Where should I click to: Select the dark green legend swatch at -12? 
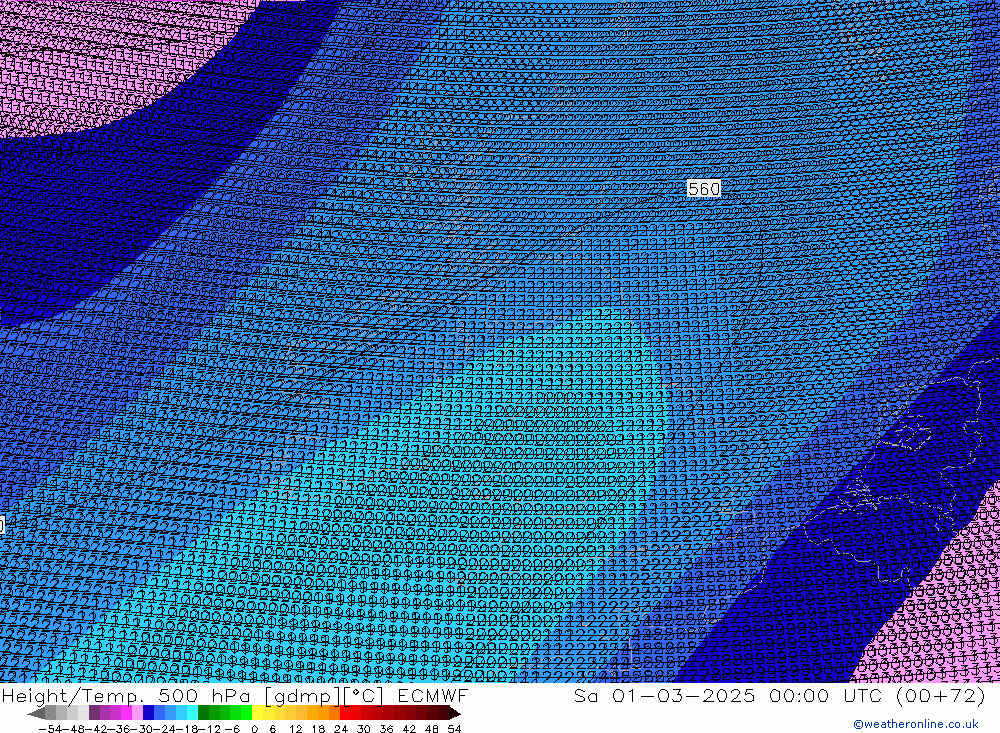coord(203,713)
